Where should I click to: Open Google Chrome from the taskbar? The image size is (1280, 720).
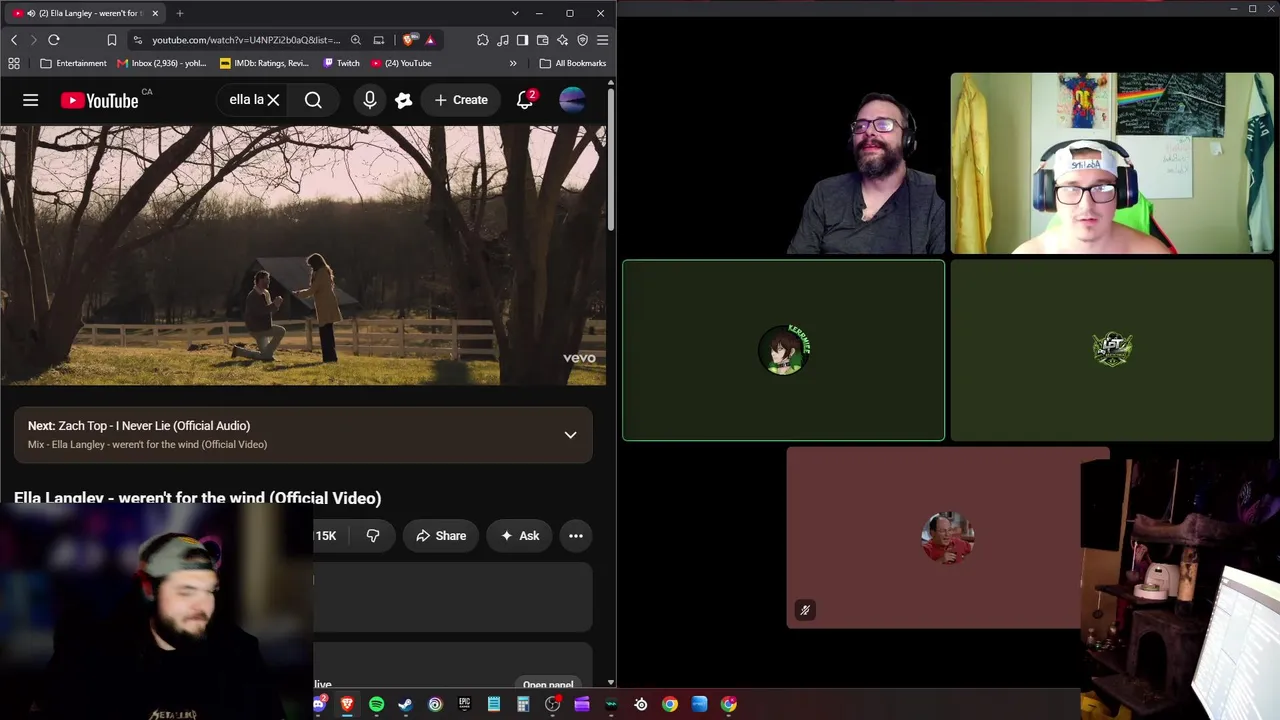tap(670, 704)
